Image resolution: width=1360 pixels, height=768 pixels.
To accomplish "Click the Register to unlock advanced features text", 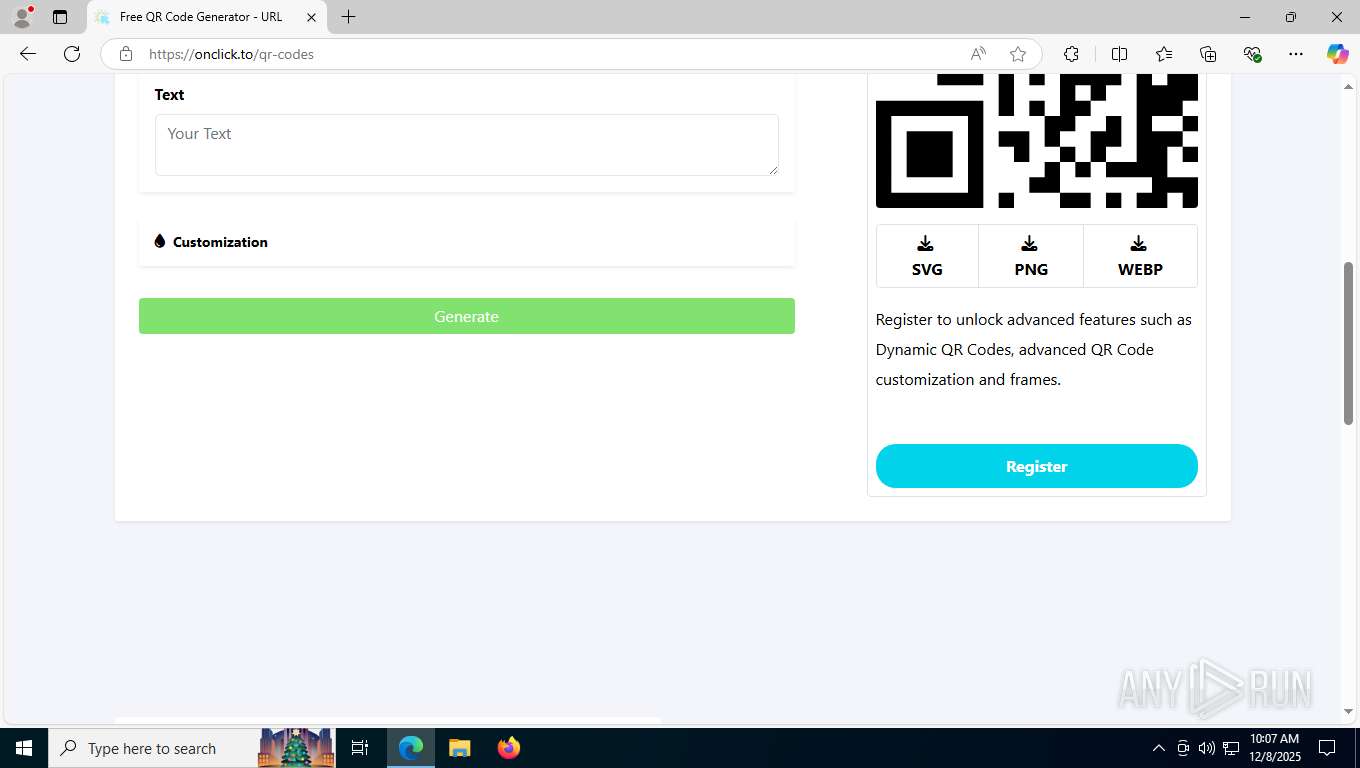I will pos(1034,349).
